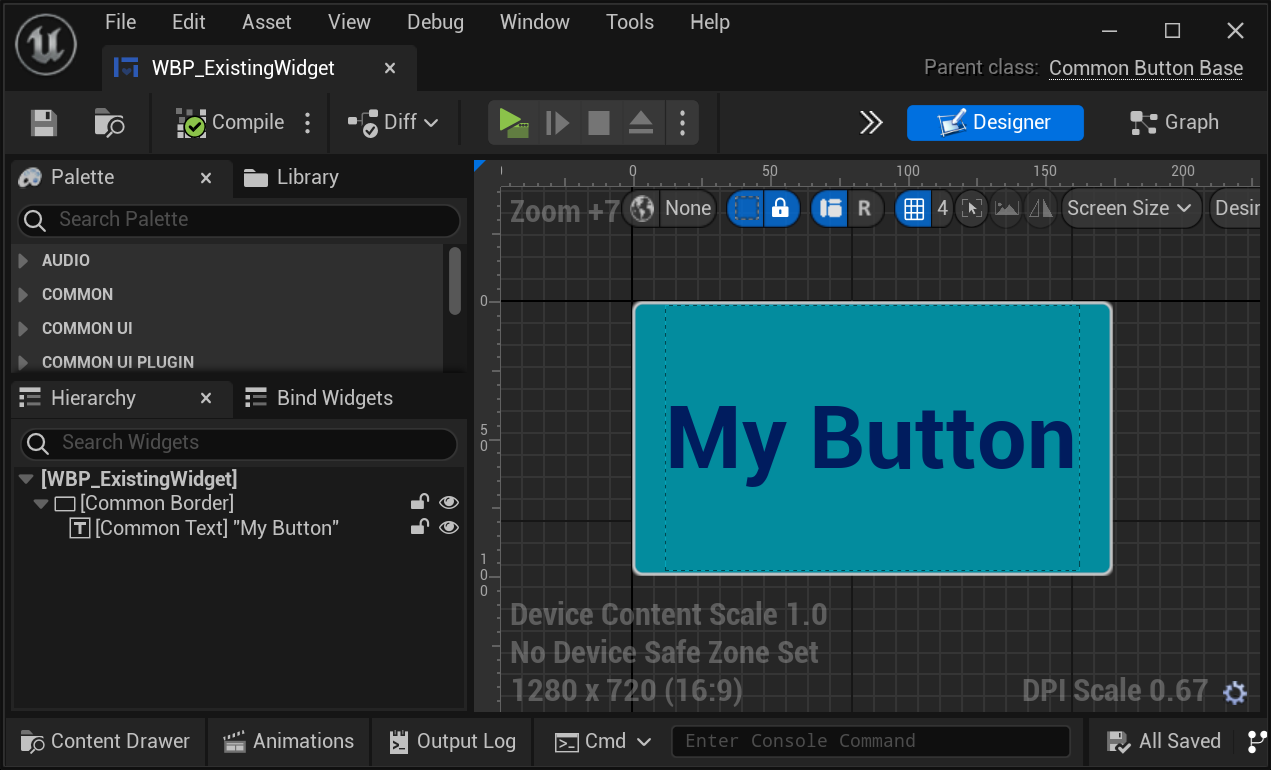Collapse the WBP_ExistingWidget root node

(27, 480)
